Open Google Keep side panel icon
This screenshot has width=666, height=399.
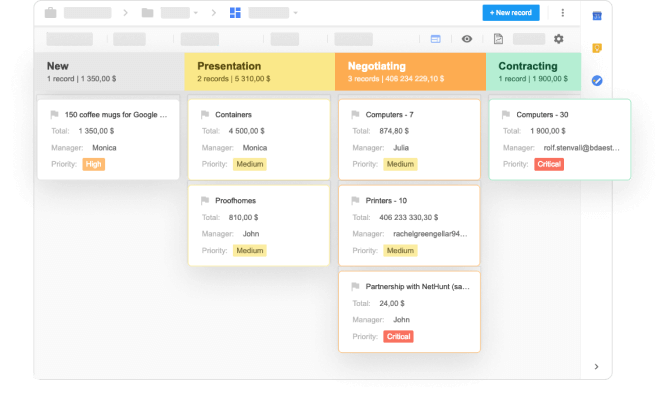(597, 48)
